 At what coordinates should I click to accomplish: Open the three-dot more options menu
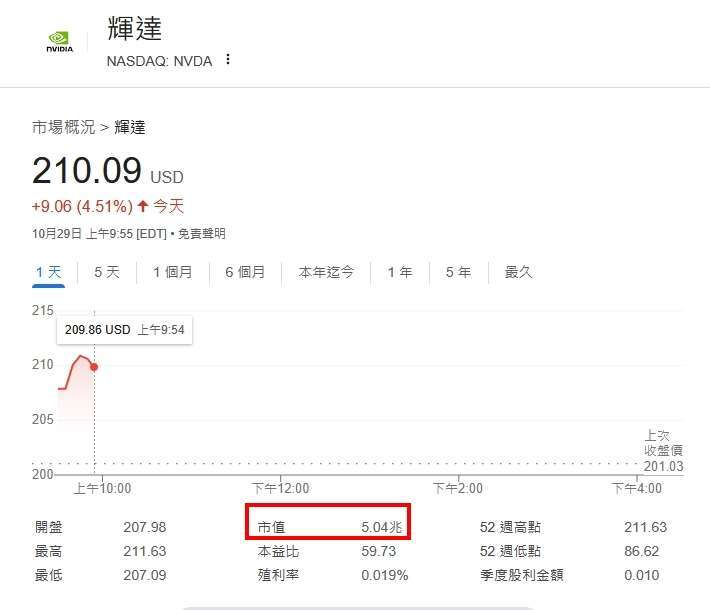(x=228, y=60)
